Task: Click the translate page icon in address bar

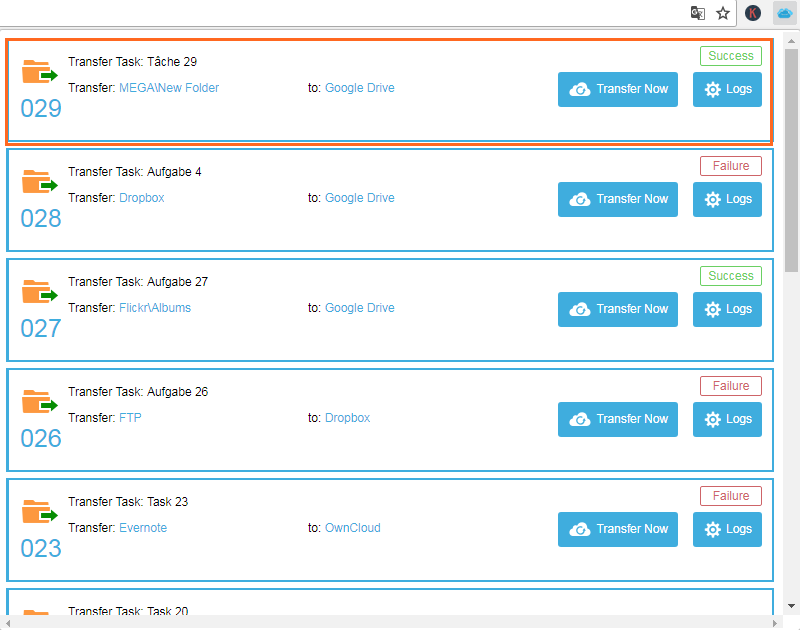Action: point(698,13)
